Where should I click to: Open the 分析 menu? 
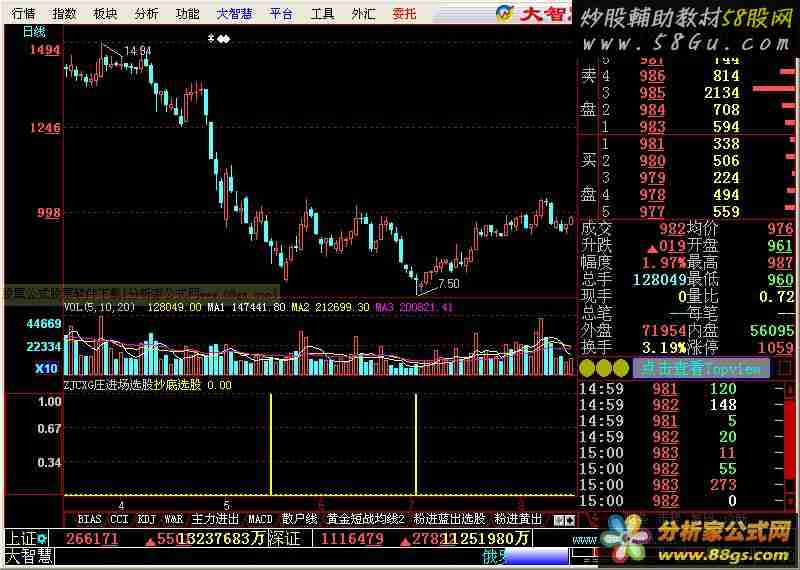pos(147,14)
